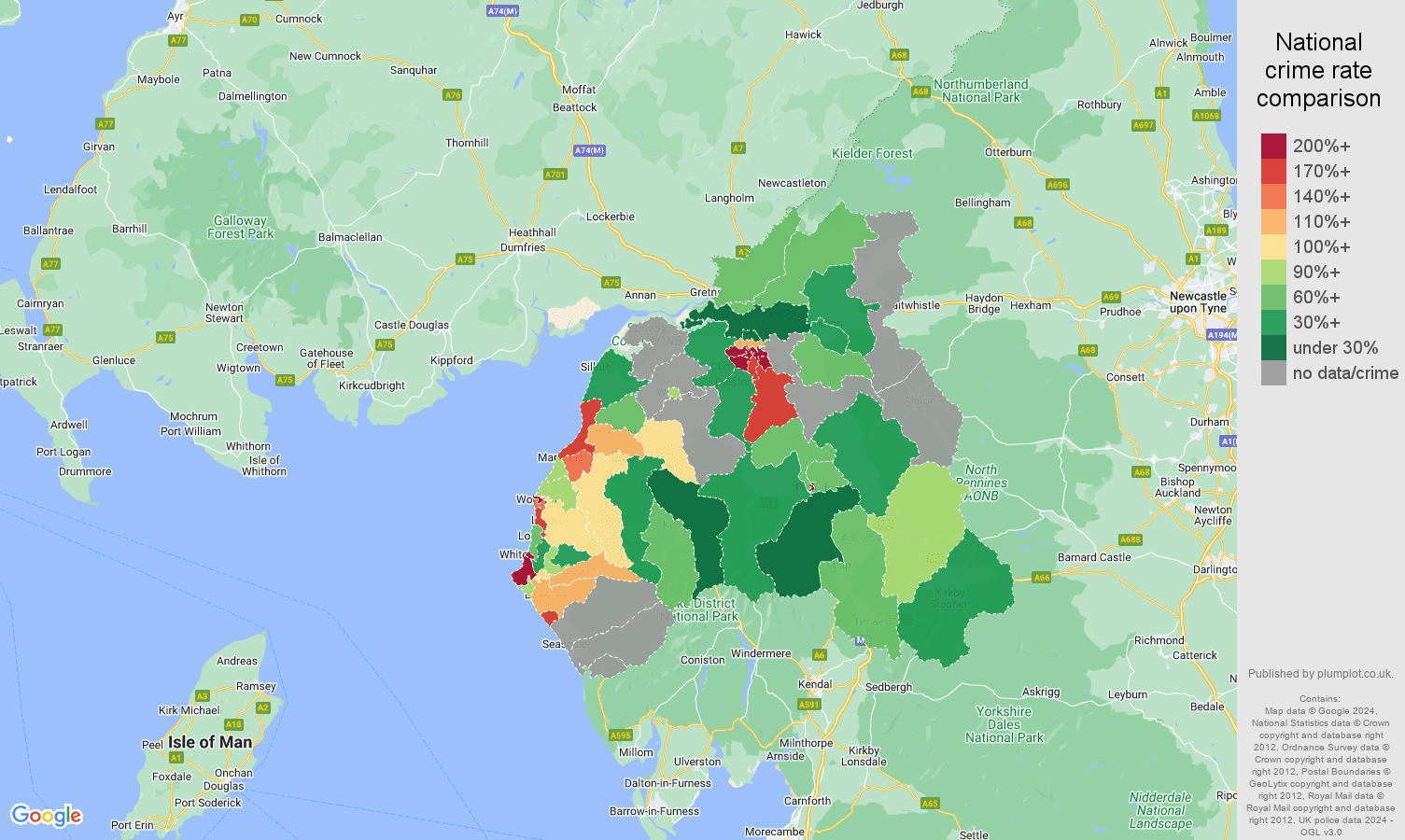This screenshot has height=840, width=1405.
Task: Click the under 30% dark green swatch
Action: 1273,348
